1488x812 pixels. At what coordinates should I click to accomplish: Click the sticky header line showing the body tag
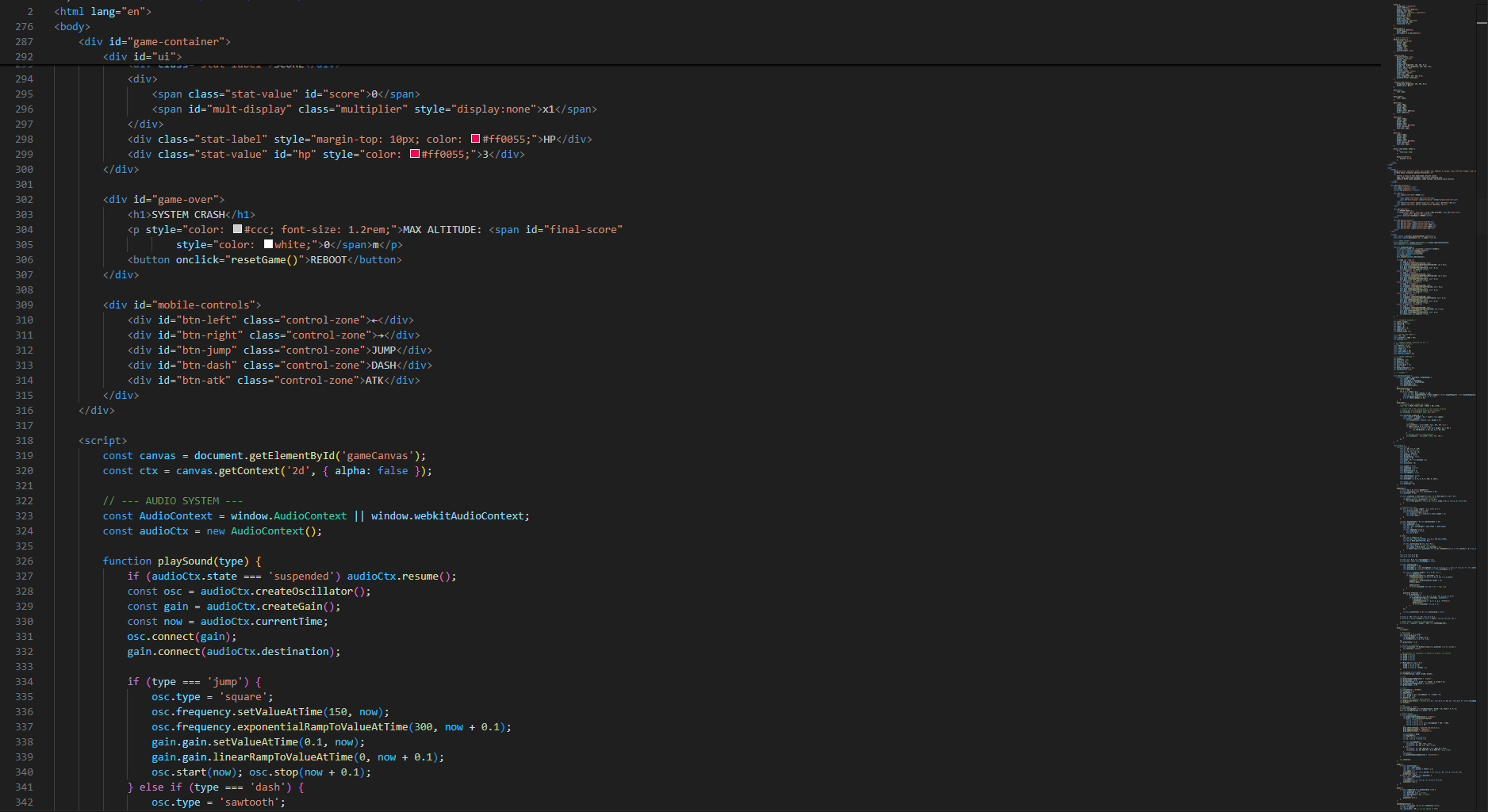coord(71,26)
